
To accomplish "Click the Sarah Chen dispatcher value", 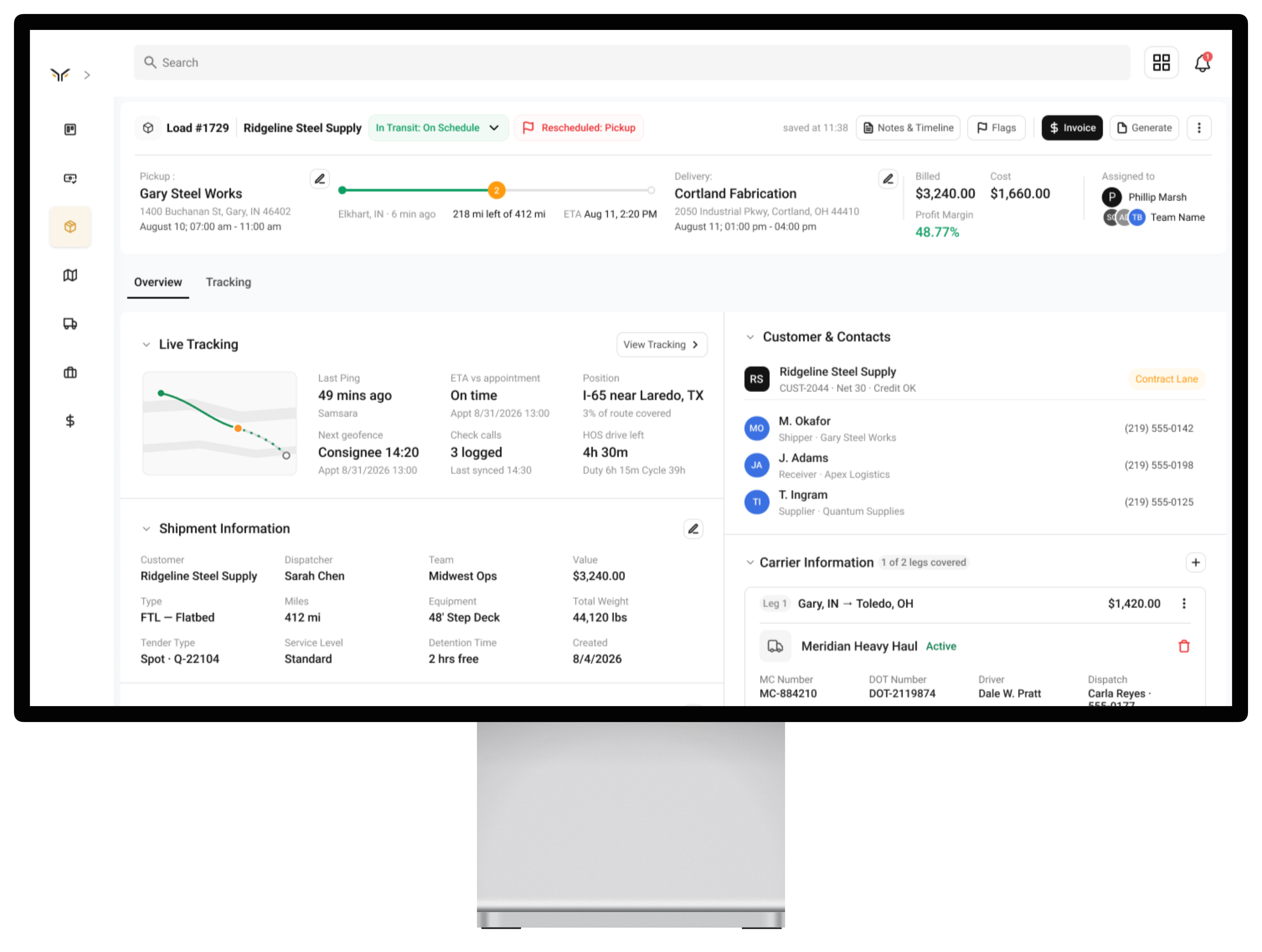I will pos(314,577).
